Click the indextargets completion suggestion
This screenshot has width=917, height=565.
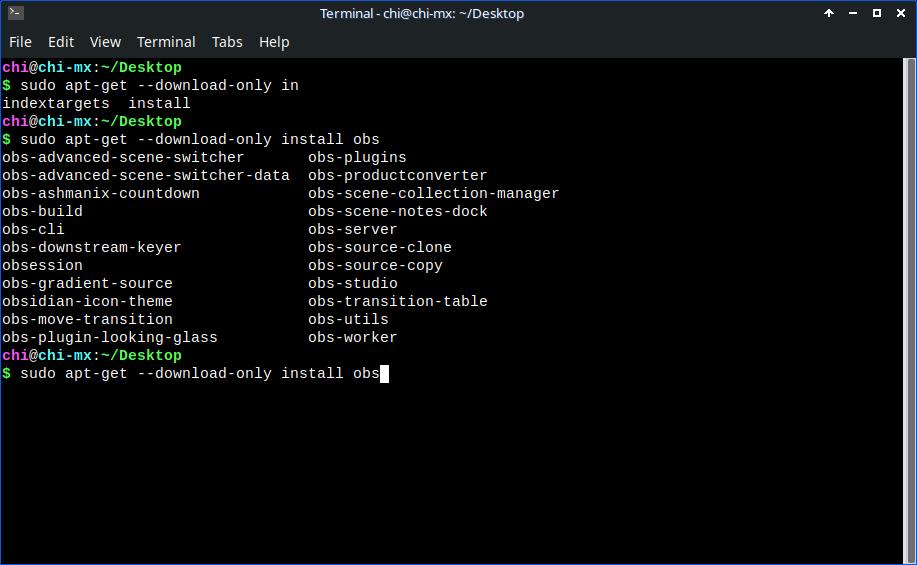56,104
